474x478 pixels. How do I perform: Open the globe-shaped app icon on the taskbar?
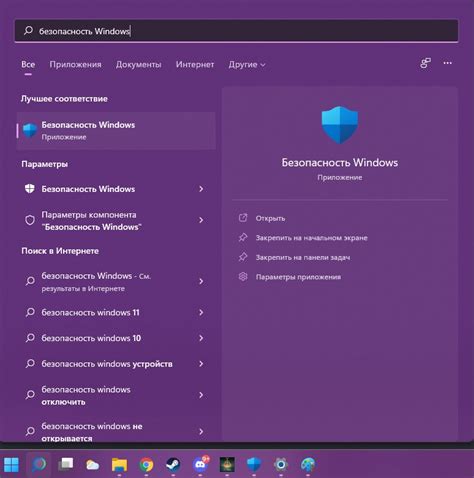click(x=308, y=464)
